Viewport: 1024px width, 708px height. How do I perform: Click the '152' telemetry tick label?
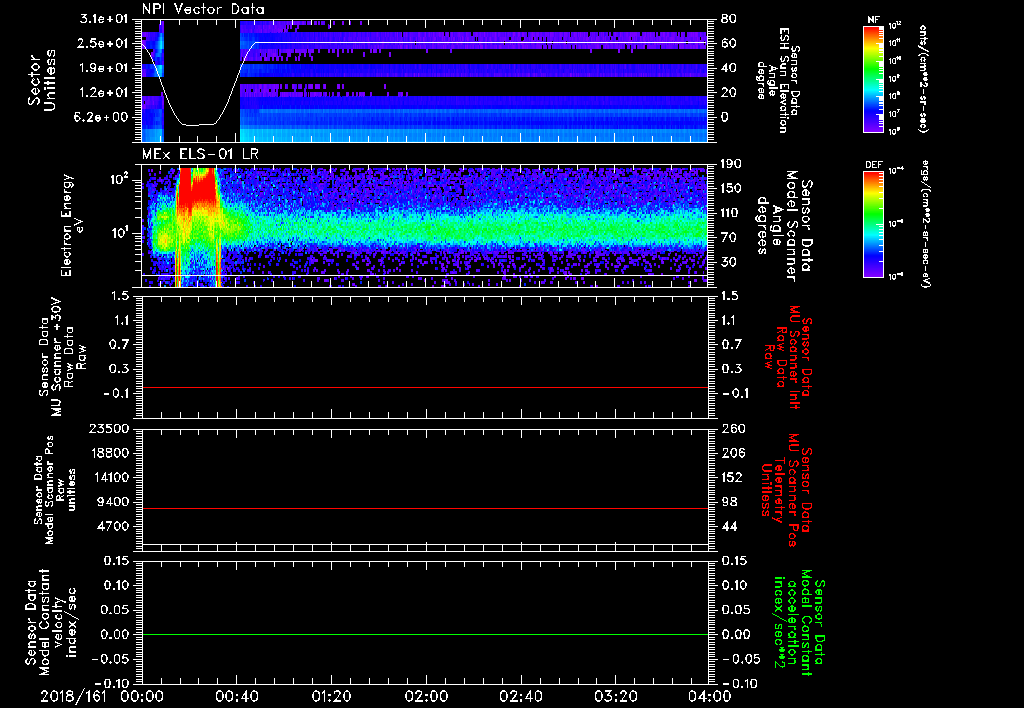732,477
